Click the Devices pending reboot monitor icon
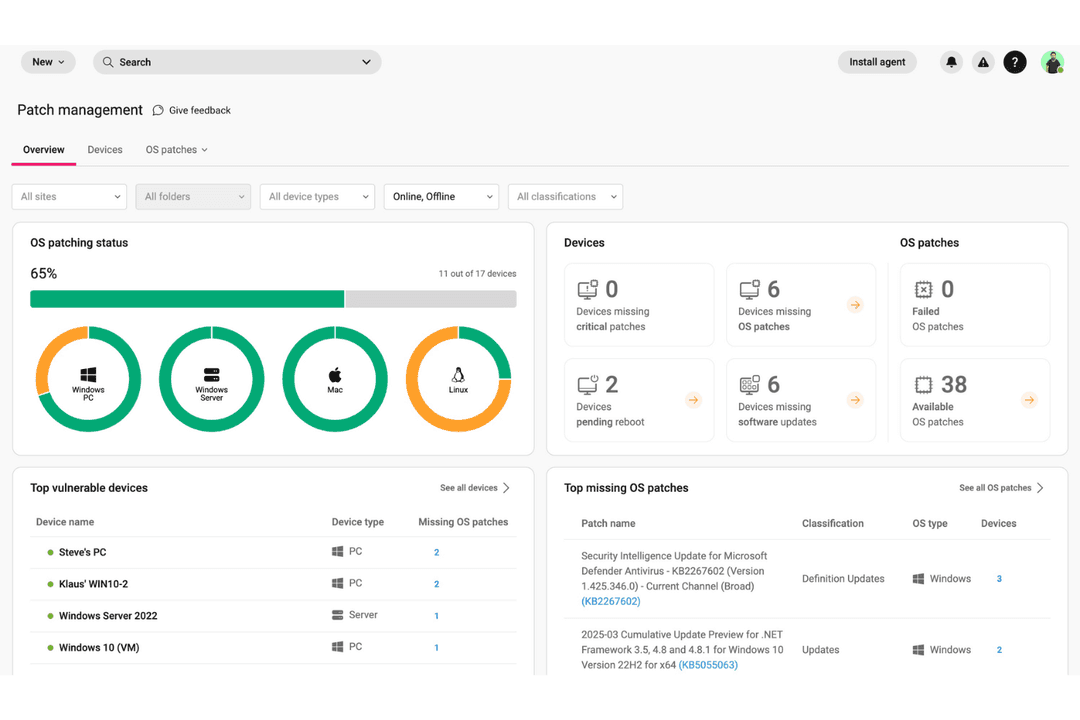The width and height of the screenshot is (1080, 720). [588, 384]
